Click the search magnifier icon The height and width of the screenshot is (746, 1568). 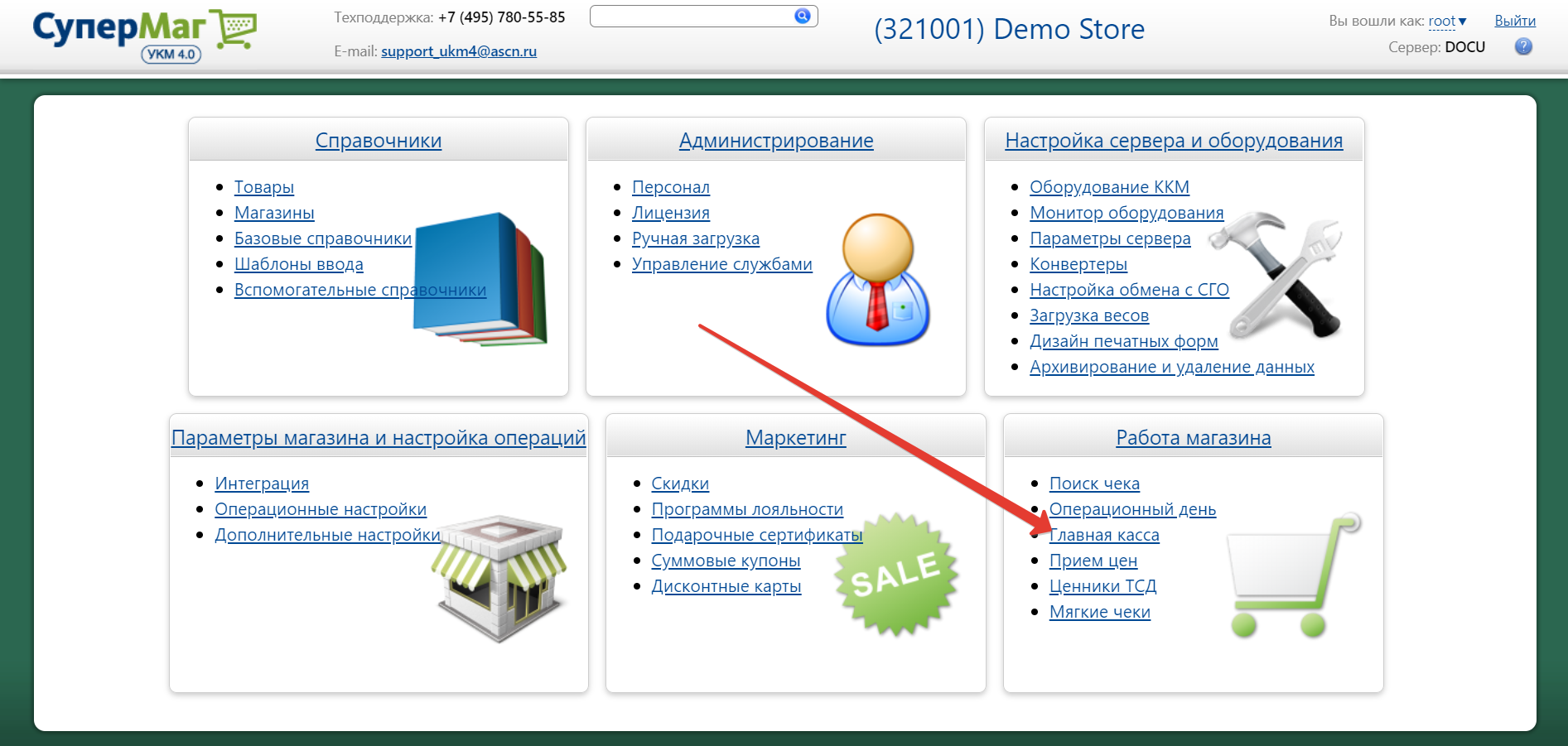click(x=802, y=16)
